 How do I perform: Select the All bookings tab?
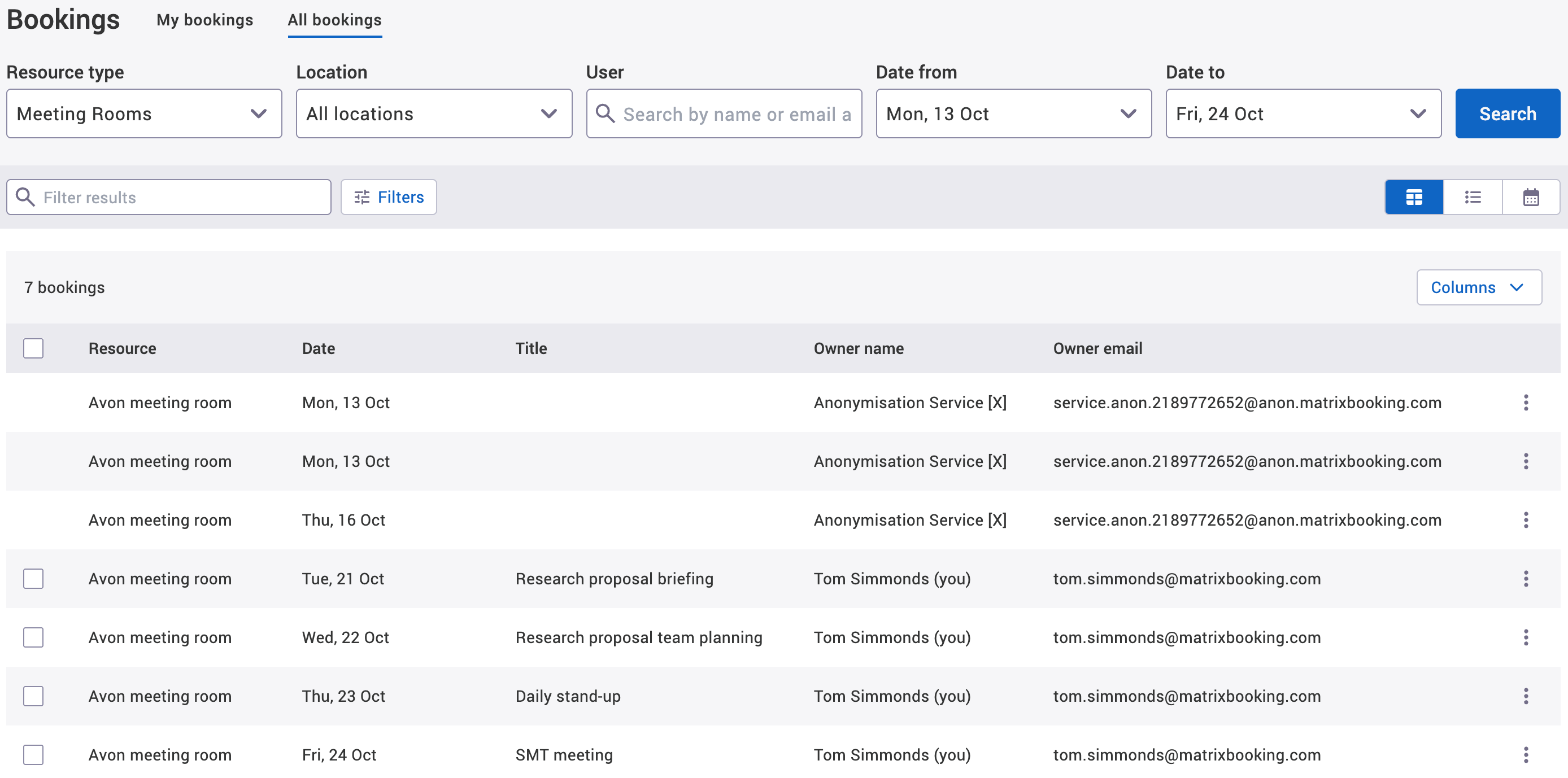(x=334, y=20)
